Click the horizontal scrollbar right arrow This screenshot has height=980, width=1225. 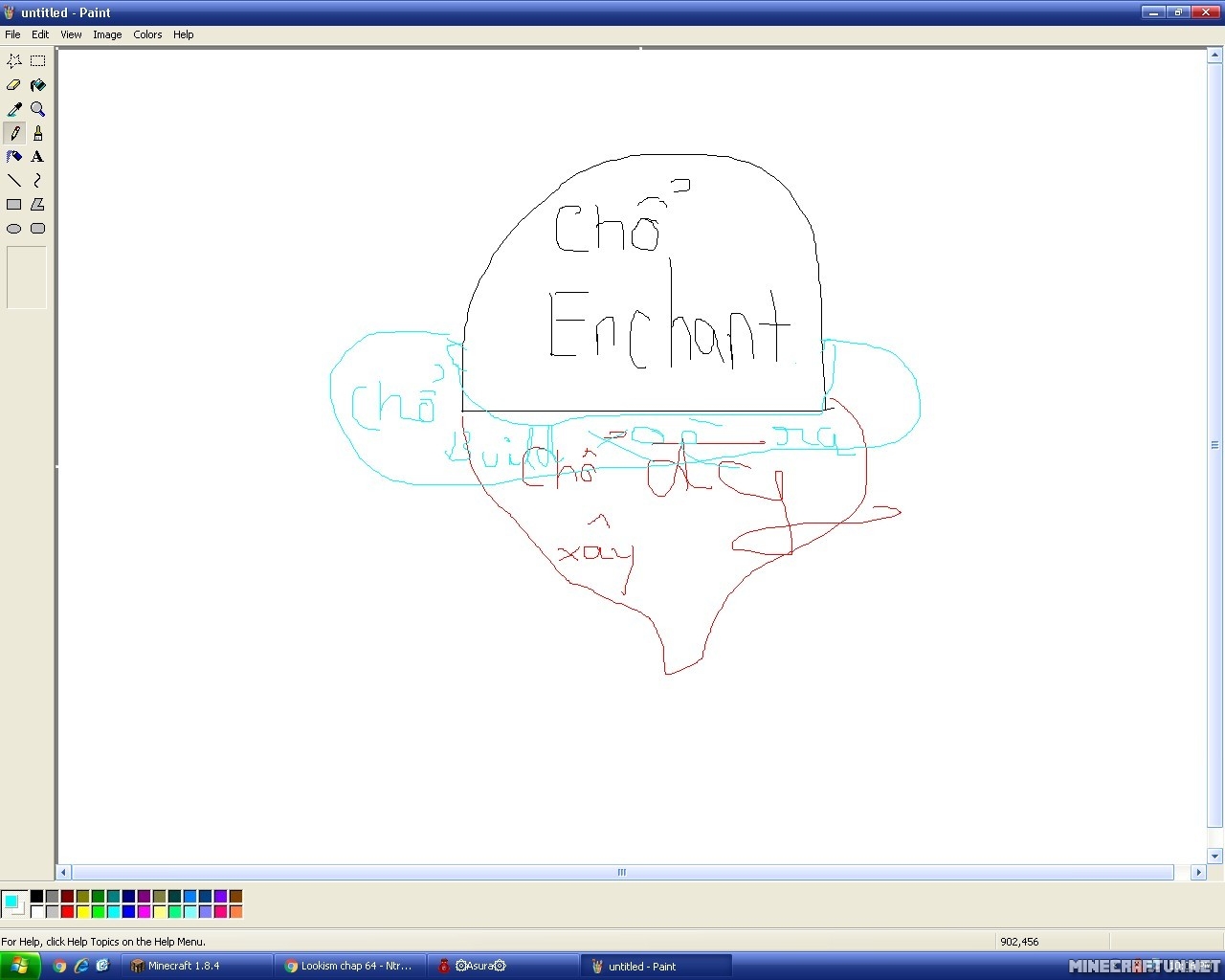click(1198, 872)
